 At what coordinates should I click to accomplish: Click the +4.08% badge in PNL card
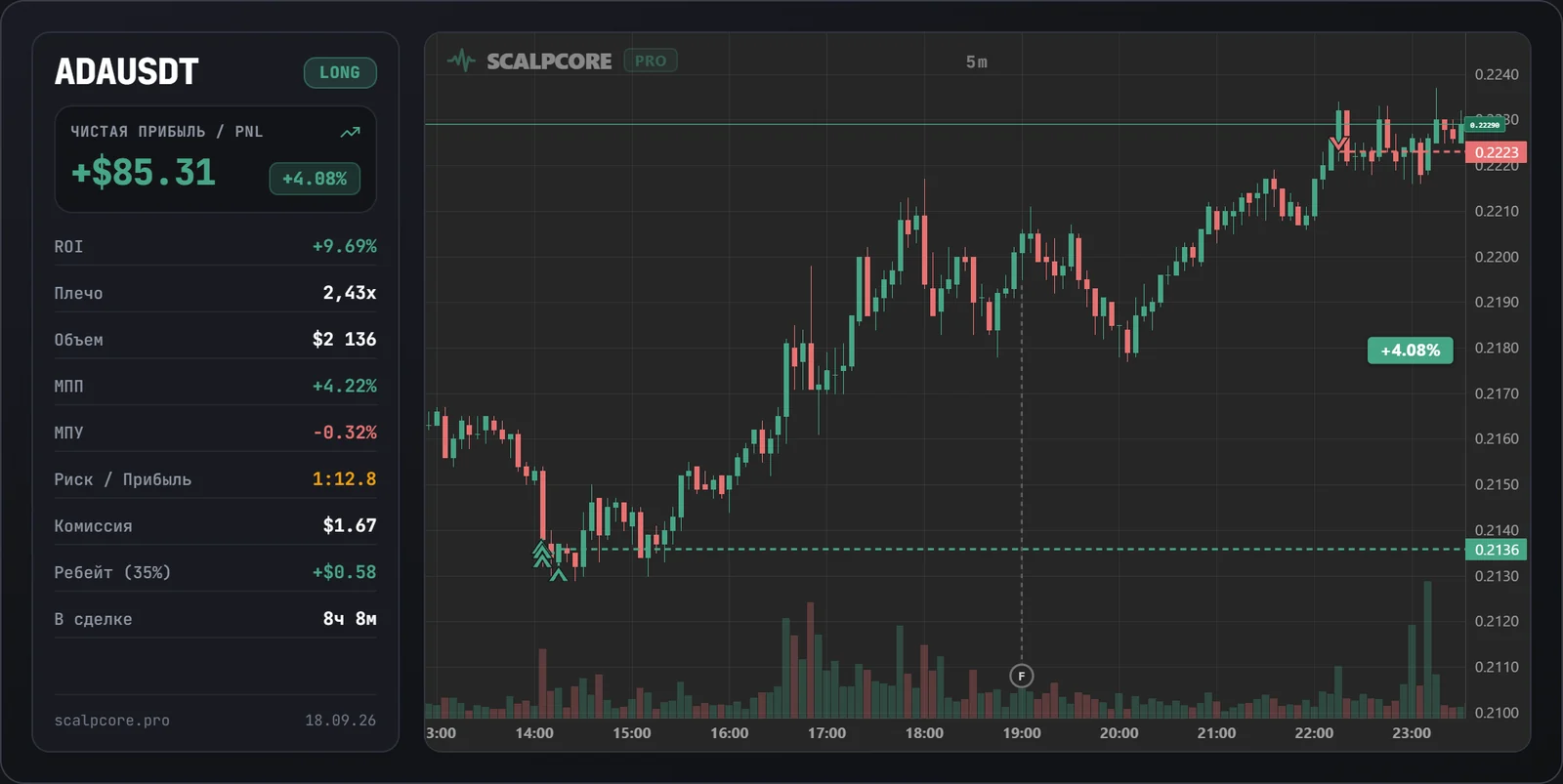315,179
